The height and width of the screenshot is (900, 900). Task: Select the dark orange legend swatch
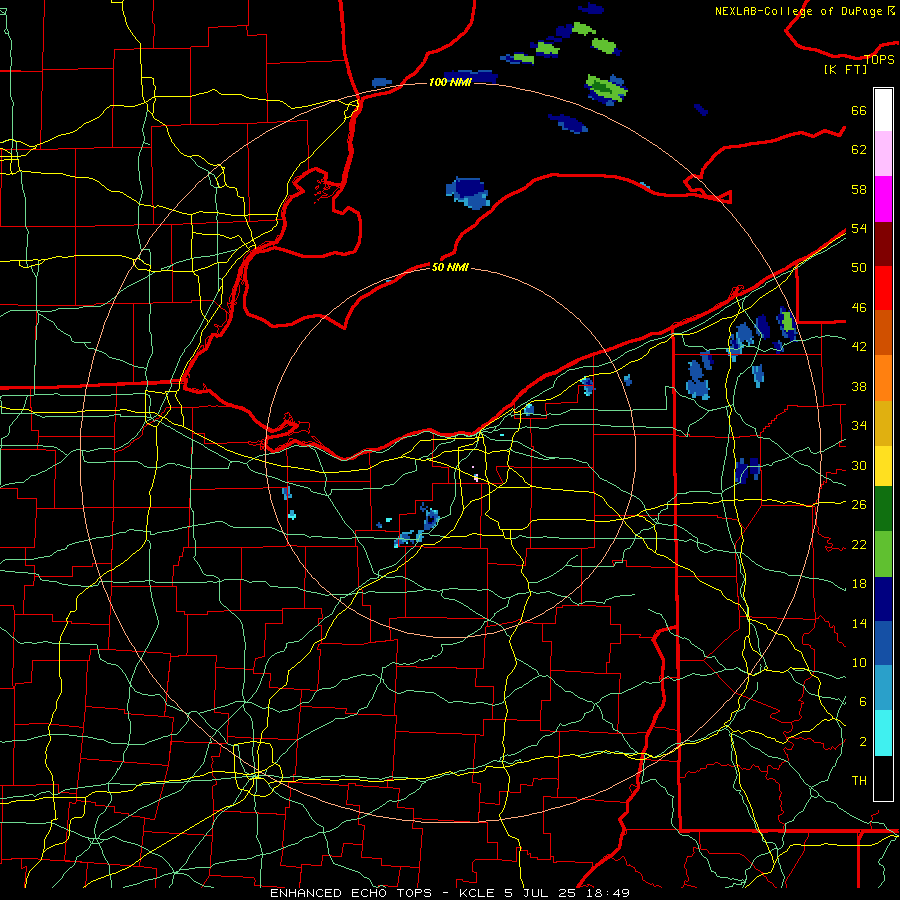tap(883, 332)
